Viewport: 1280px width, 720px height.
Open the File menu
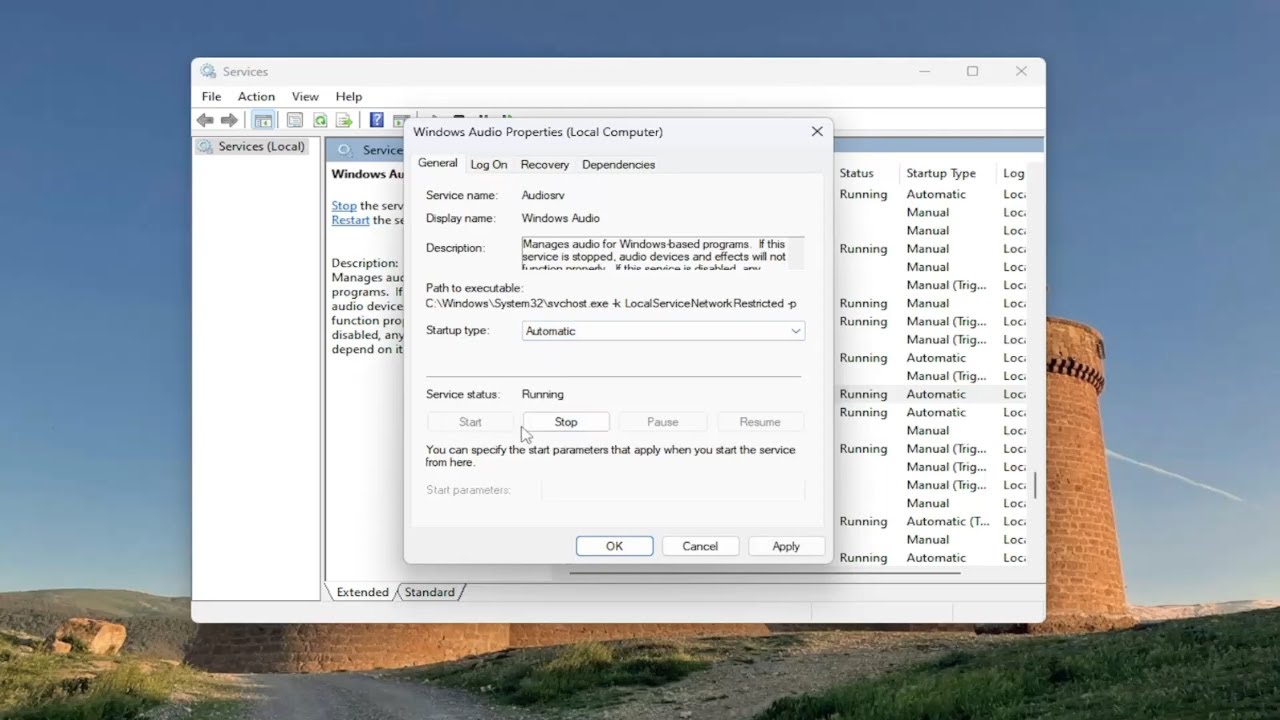tap(211, 96)
